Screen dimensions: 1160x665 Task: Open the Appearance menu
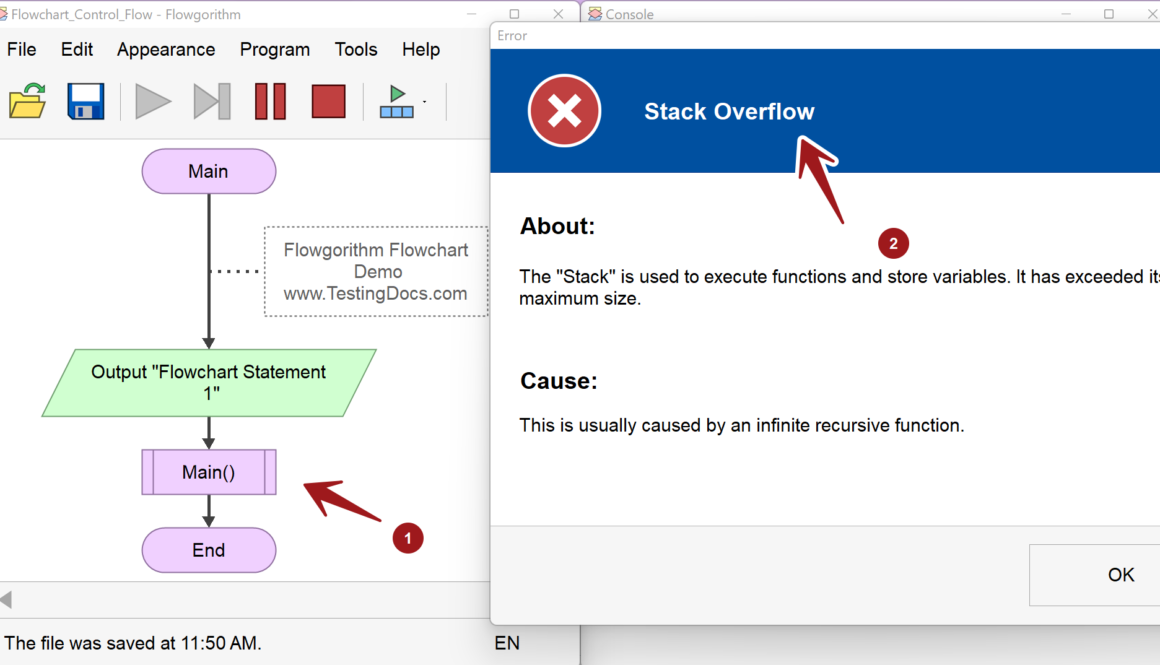click(166, 50)
